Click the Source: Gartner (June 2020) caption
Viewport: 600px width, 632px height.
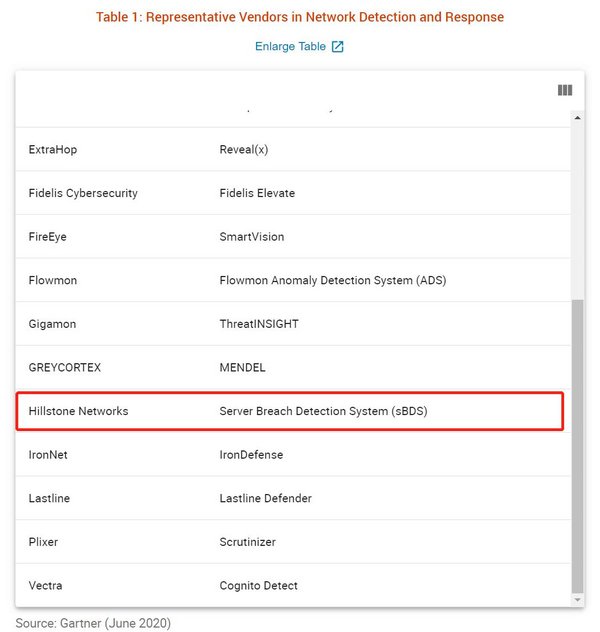[93, 623]
